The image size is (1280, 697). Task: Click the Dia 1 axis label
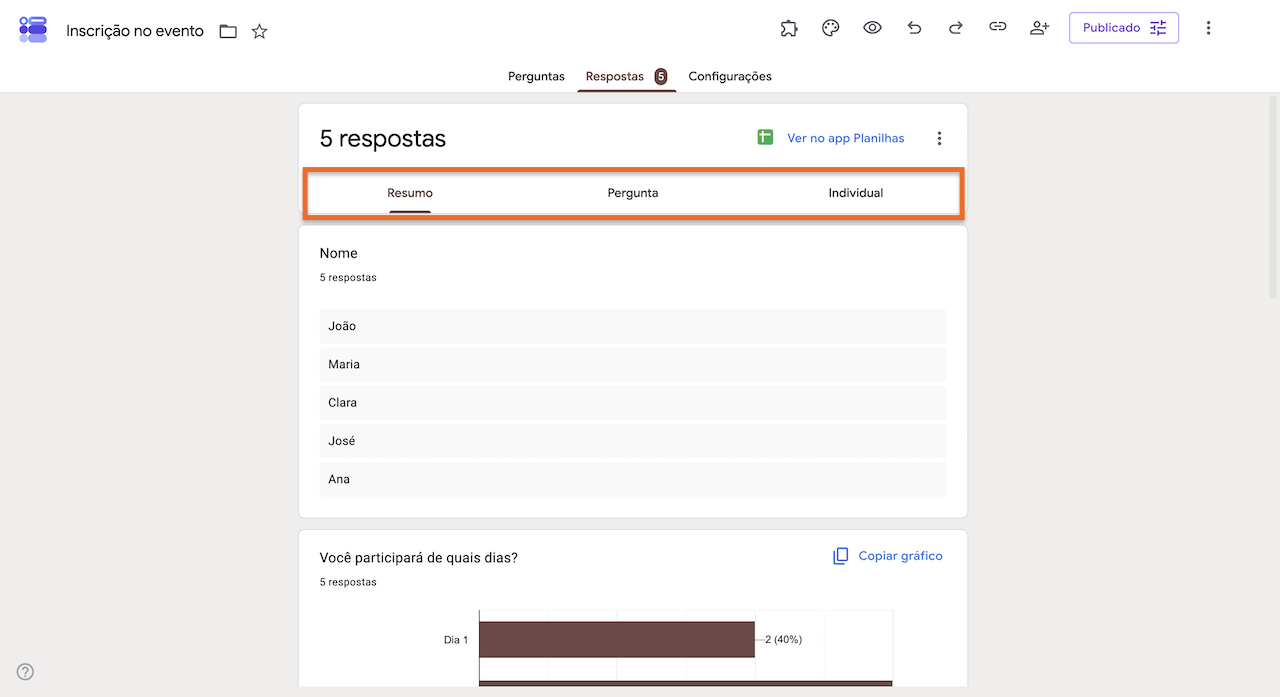(x=456, y=639)
